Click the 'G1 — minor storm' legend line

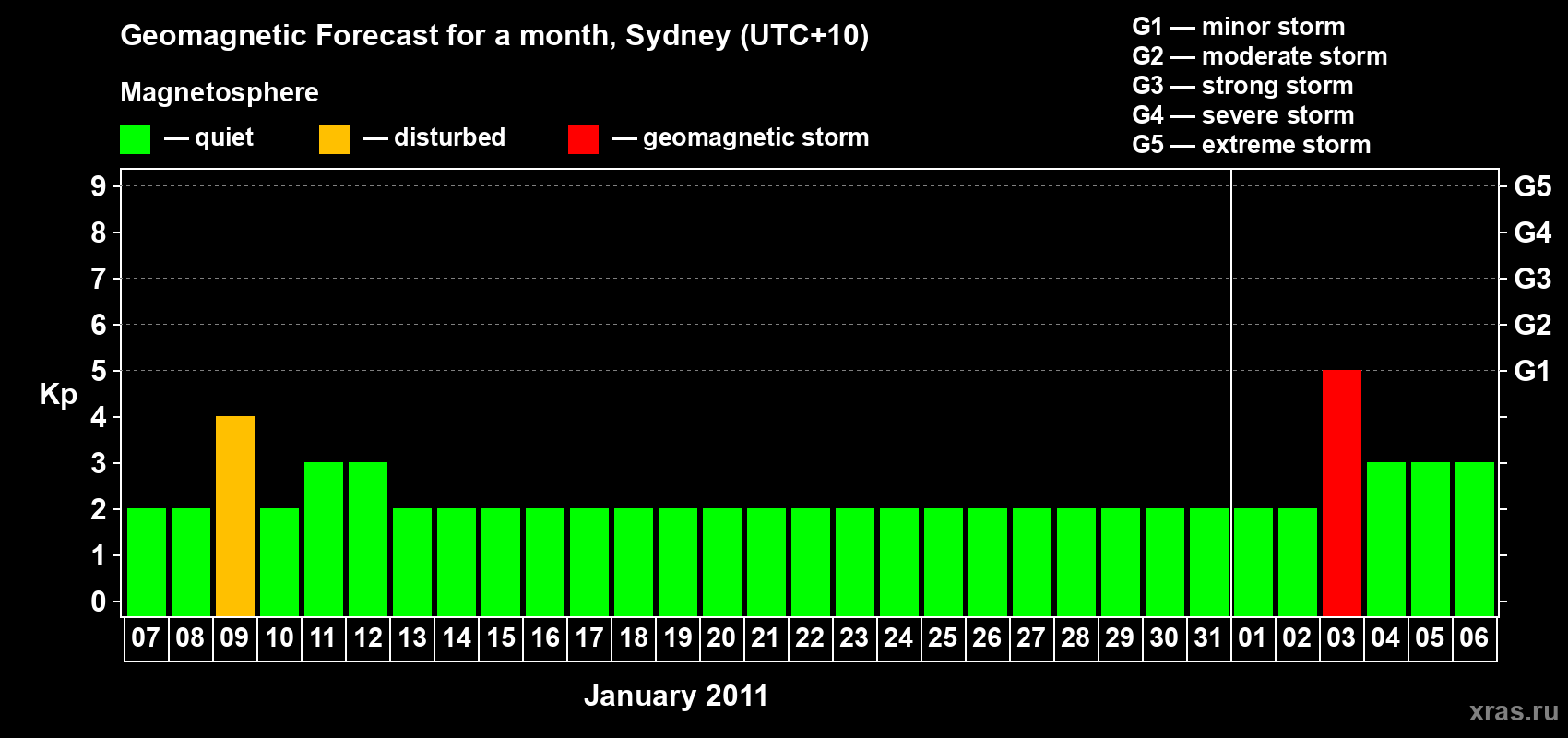pyautogui.click(x=1239, y=27)
